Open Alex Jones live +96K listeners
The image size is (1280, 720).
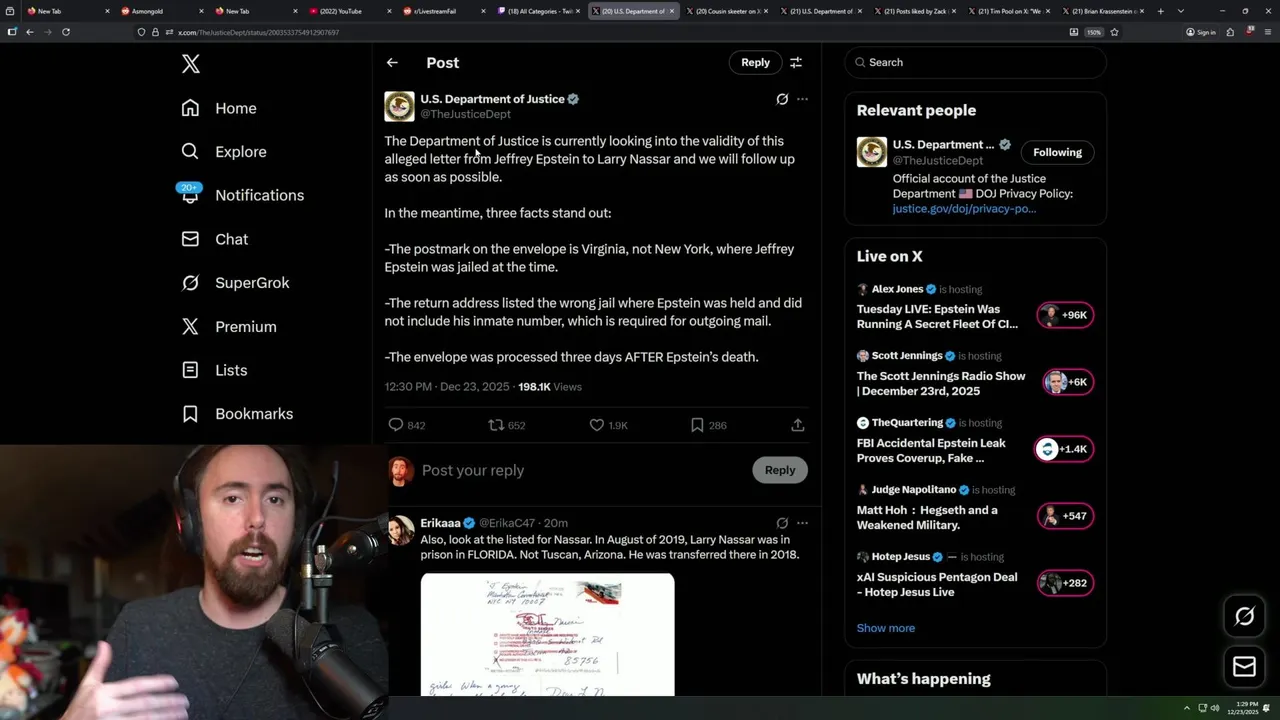[1067, 315]
